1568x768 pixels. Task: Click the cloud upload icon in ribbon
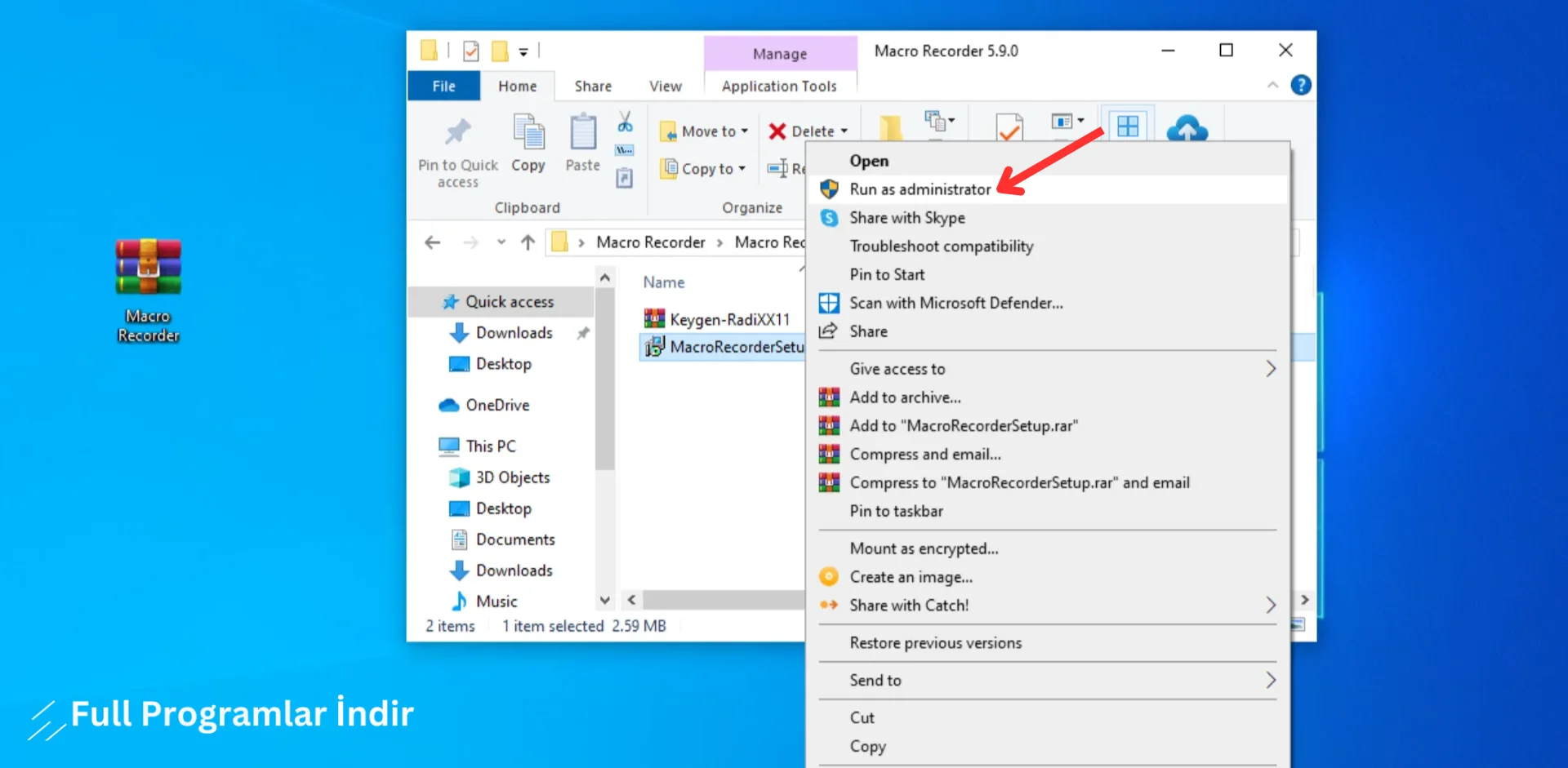(x=1187, y=128)
